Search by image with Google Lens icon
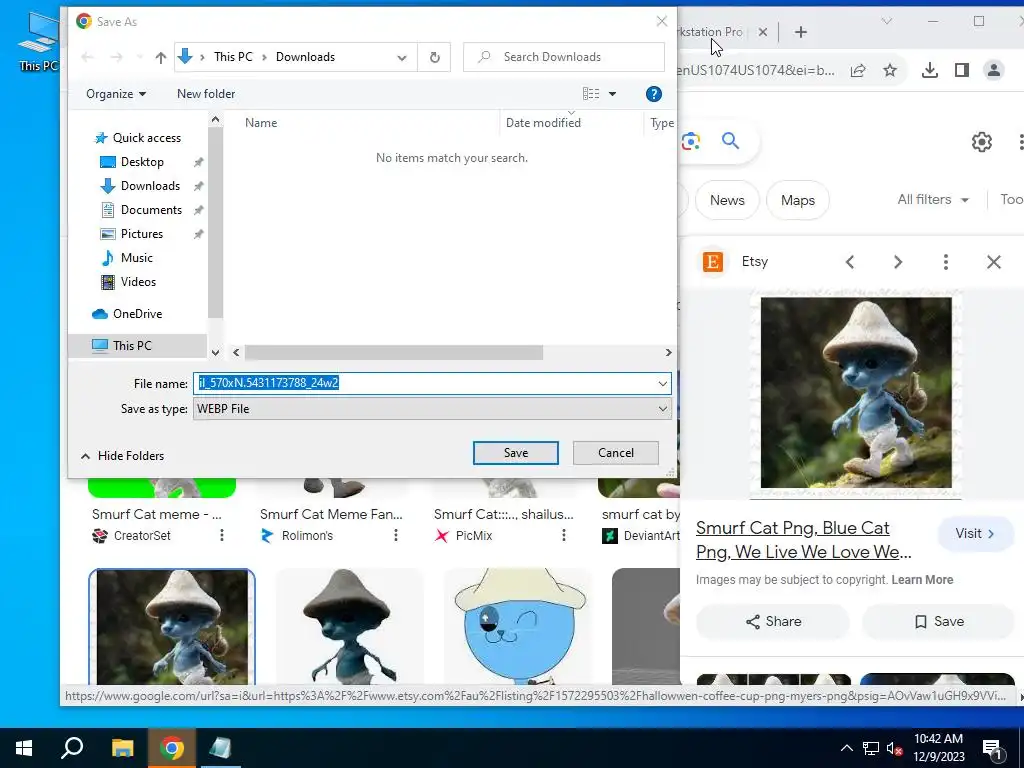 [690, 141]
